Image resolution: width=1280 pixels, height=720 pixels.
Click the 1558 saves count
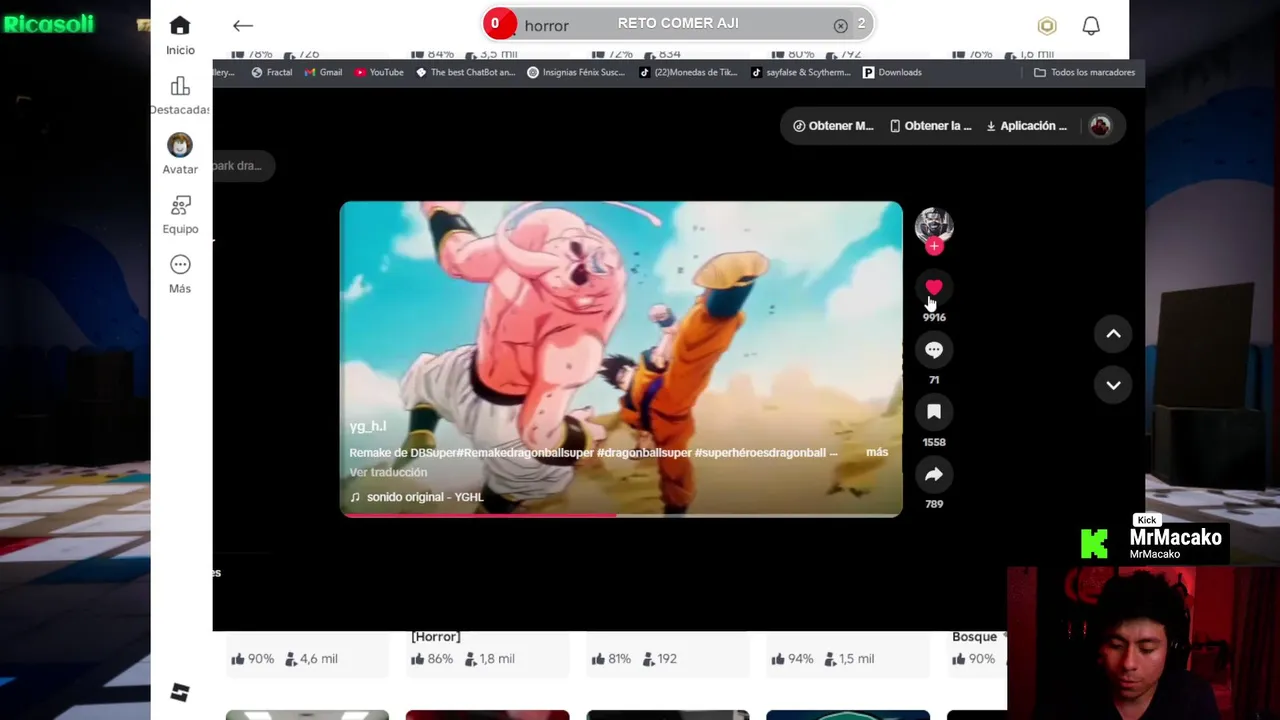pos(934,442)
